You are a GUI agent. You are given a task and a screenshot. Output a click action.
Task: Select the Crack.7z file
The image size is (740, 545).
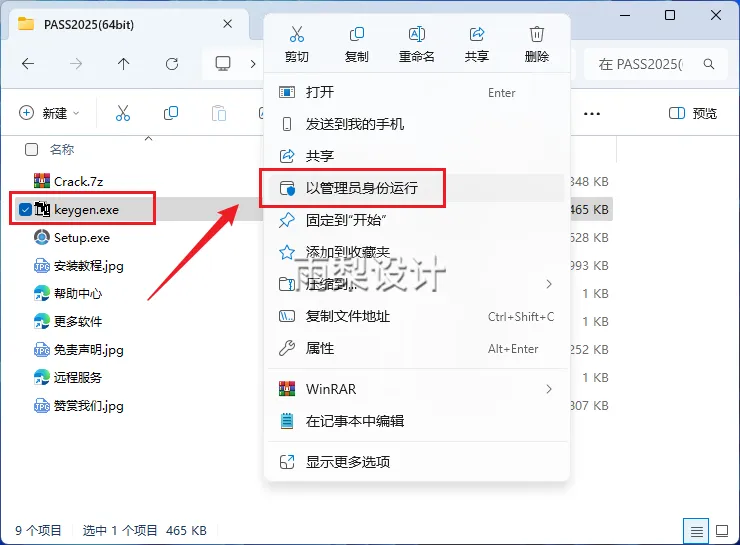pos(78,181)
